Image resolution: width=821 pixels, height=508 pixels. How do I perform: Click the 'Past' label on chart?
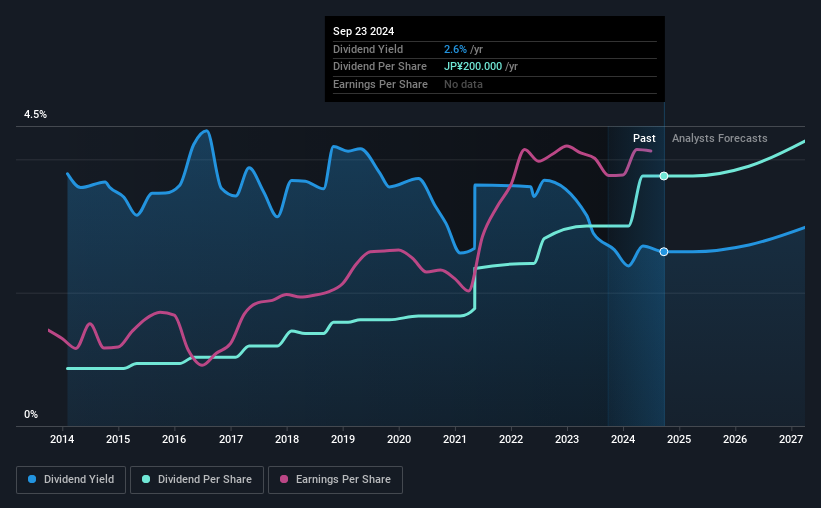(644, 138)
